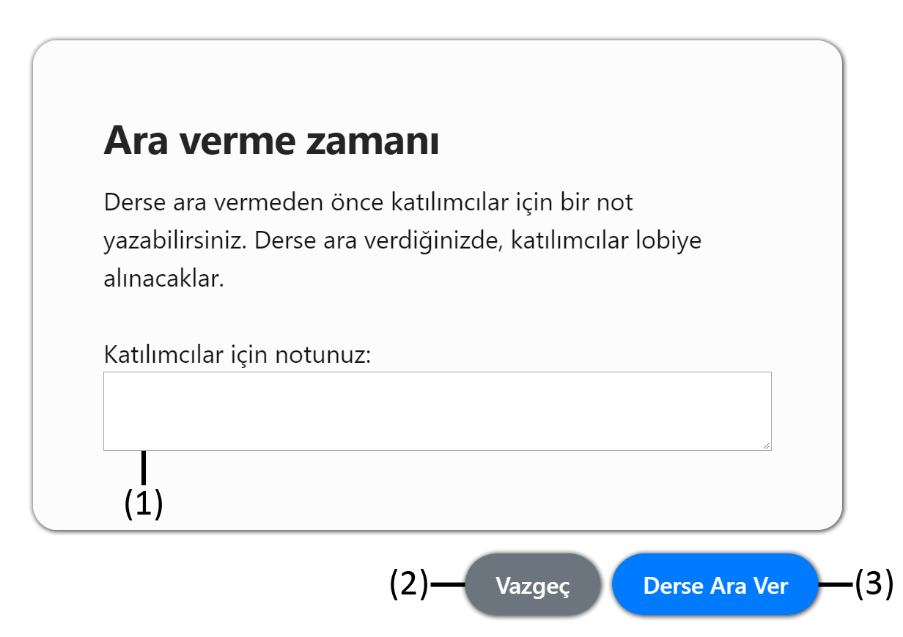This screenshot has height=637, width=903.
Task: Click the line starting 'yazabilirsiniz. Derse ara'
Action: tap(403, 240)
